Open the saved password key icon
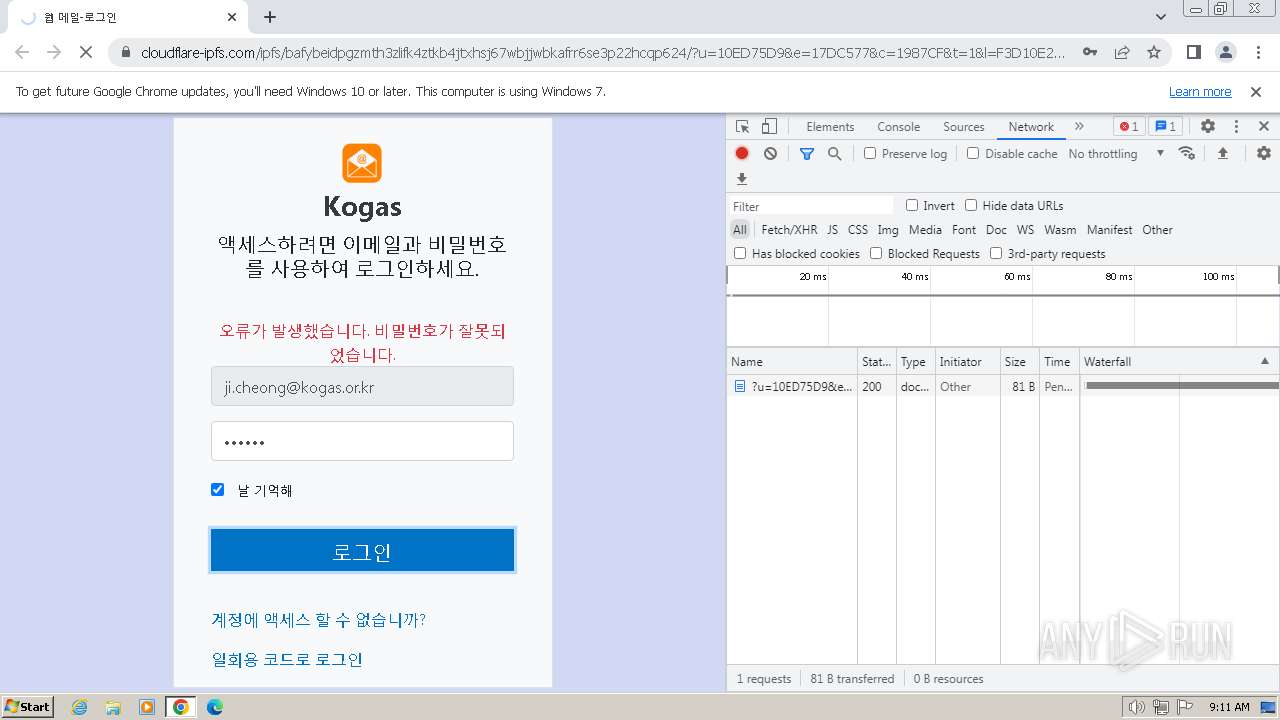 coord(1090,53)
